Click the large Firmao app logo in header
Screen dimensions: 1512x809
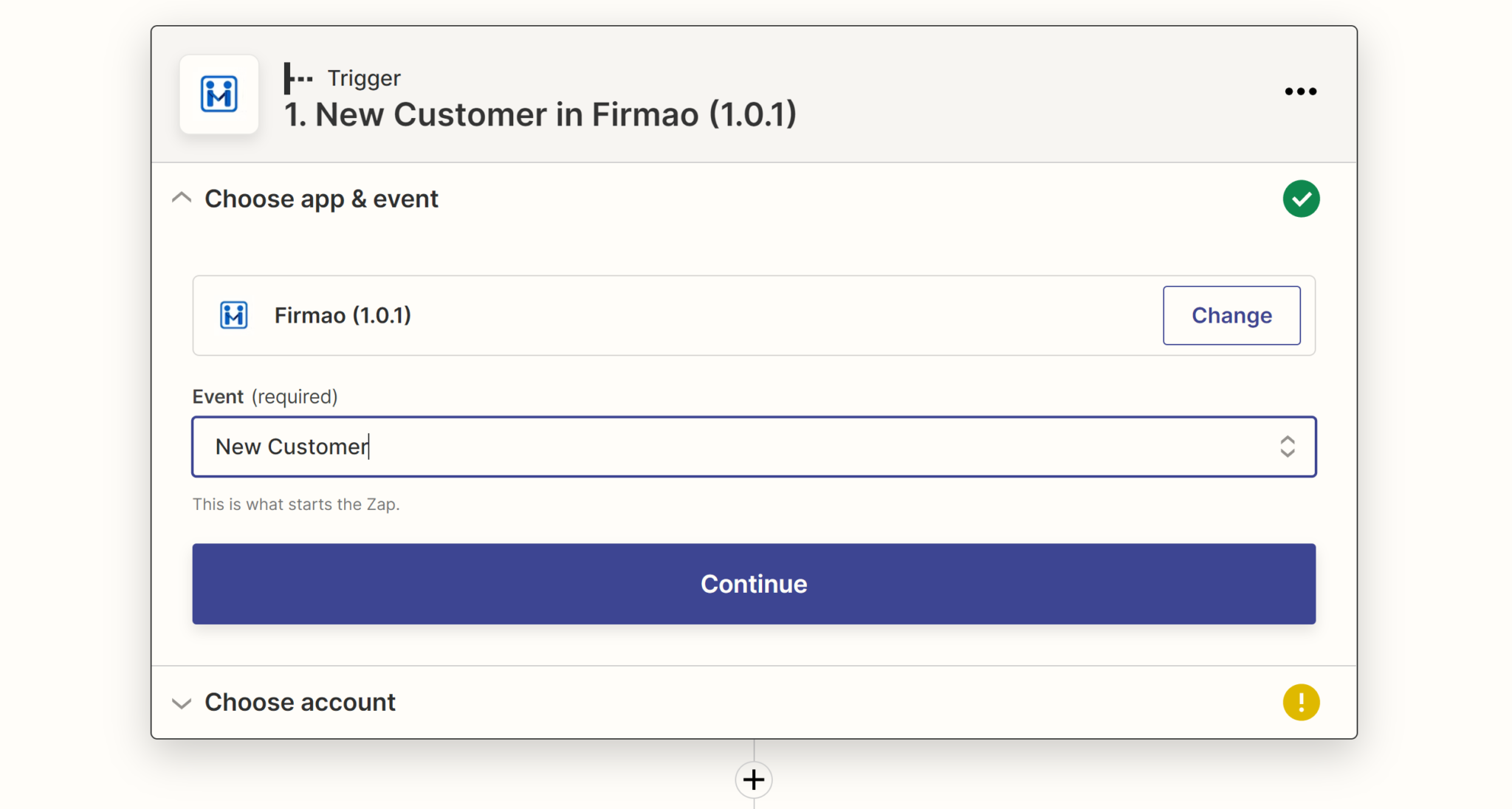[x=219, y=94]
